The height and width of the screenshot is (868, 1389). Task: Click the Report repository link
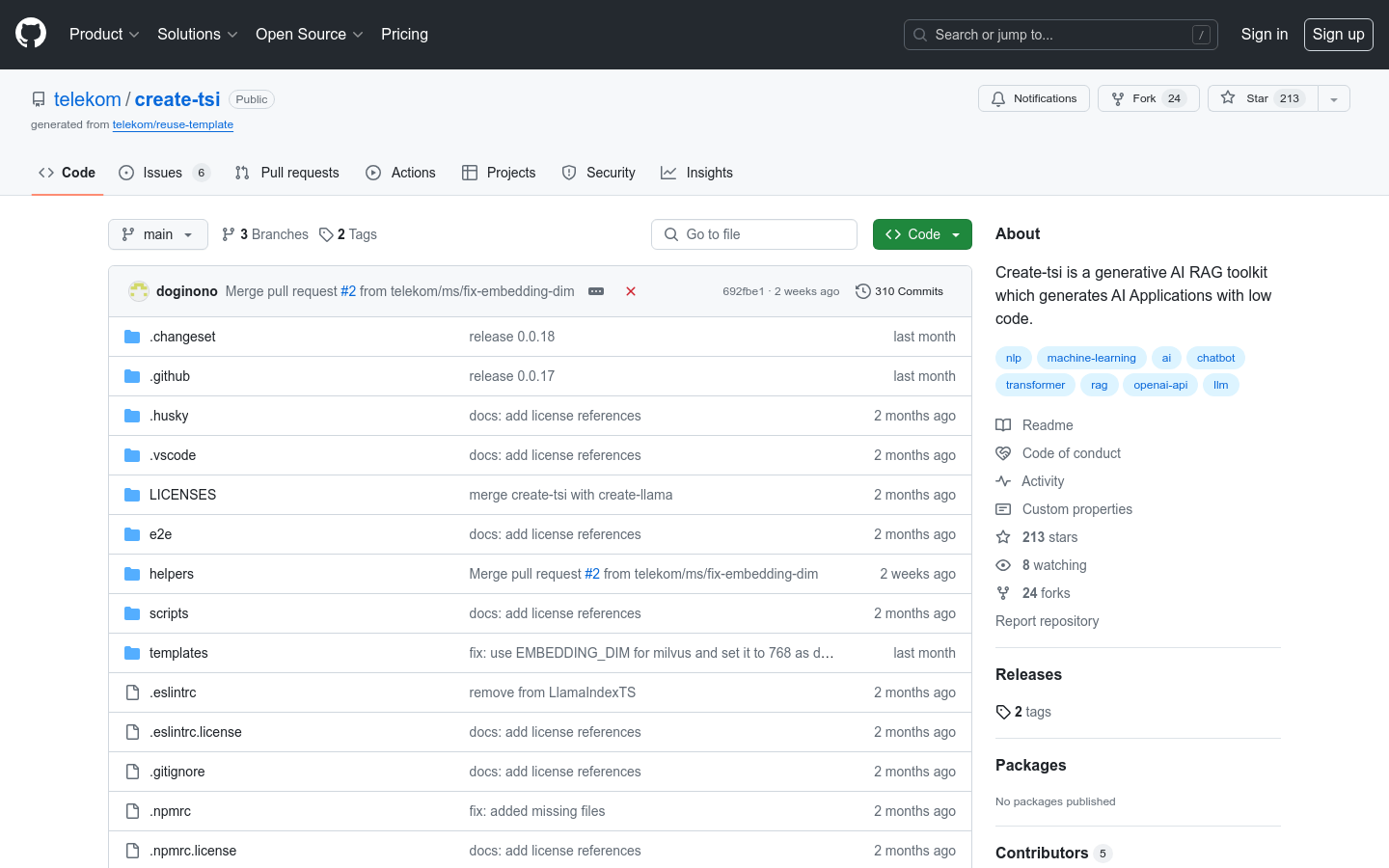coord(1048,621)
